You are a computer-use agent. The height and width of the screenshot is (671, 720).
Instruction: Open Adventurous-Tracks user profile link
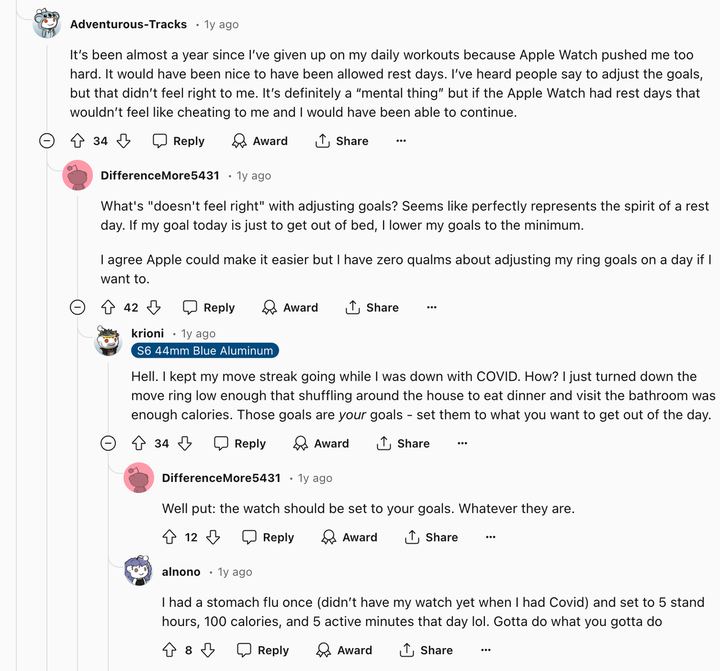[x=128, y=24]
